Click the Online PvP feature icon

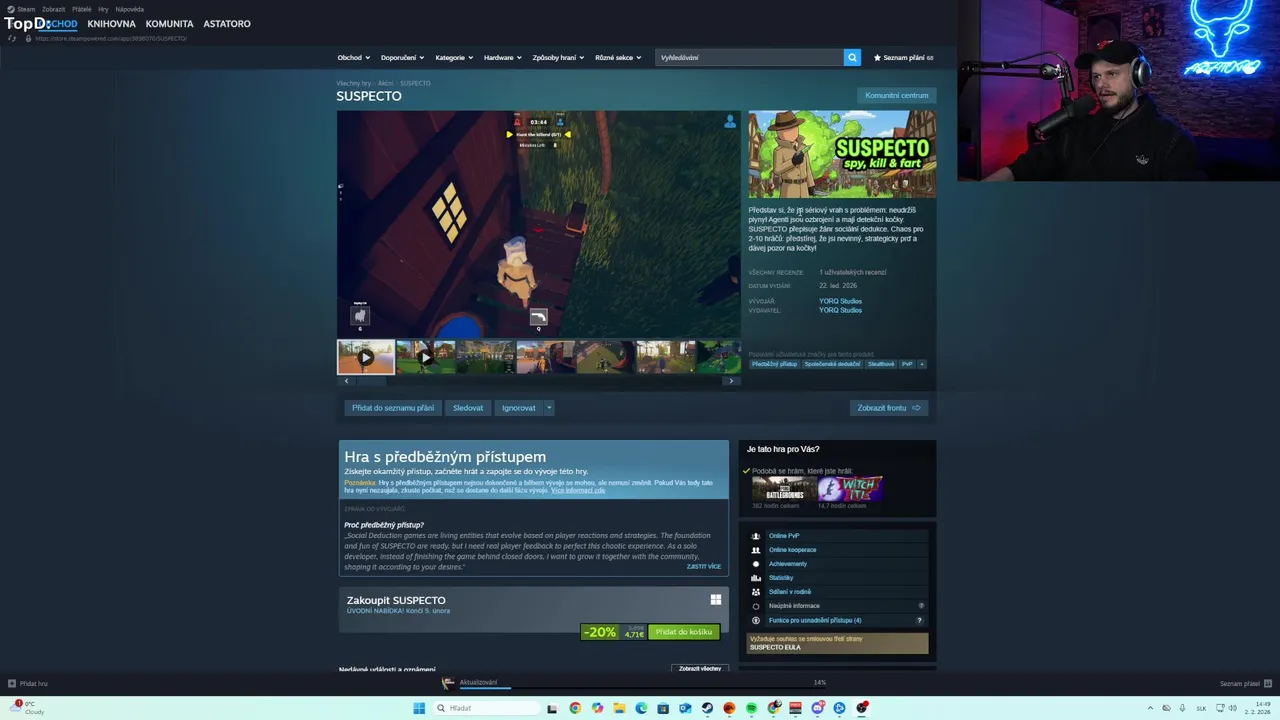tap(756, 536)
